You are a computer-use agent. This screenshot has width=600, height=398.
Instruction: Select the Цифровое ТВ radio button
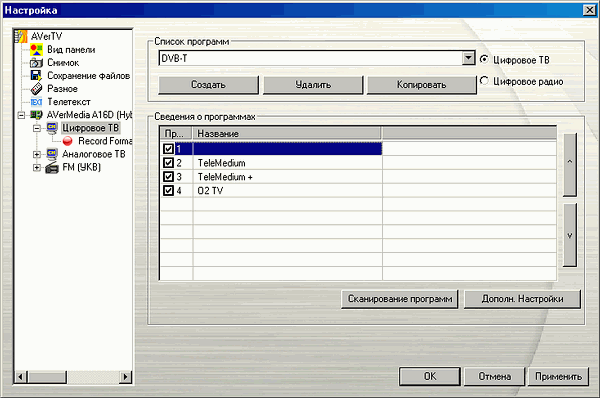point(484,59)
